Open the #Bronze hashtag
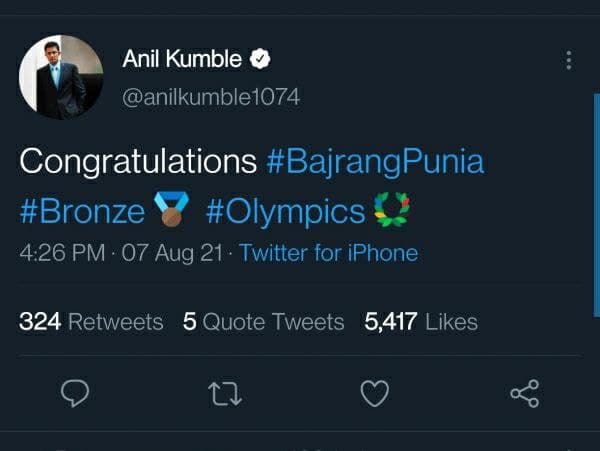Screen dimensions: 600x451 82,212
